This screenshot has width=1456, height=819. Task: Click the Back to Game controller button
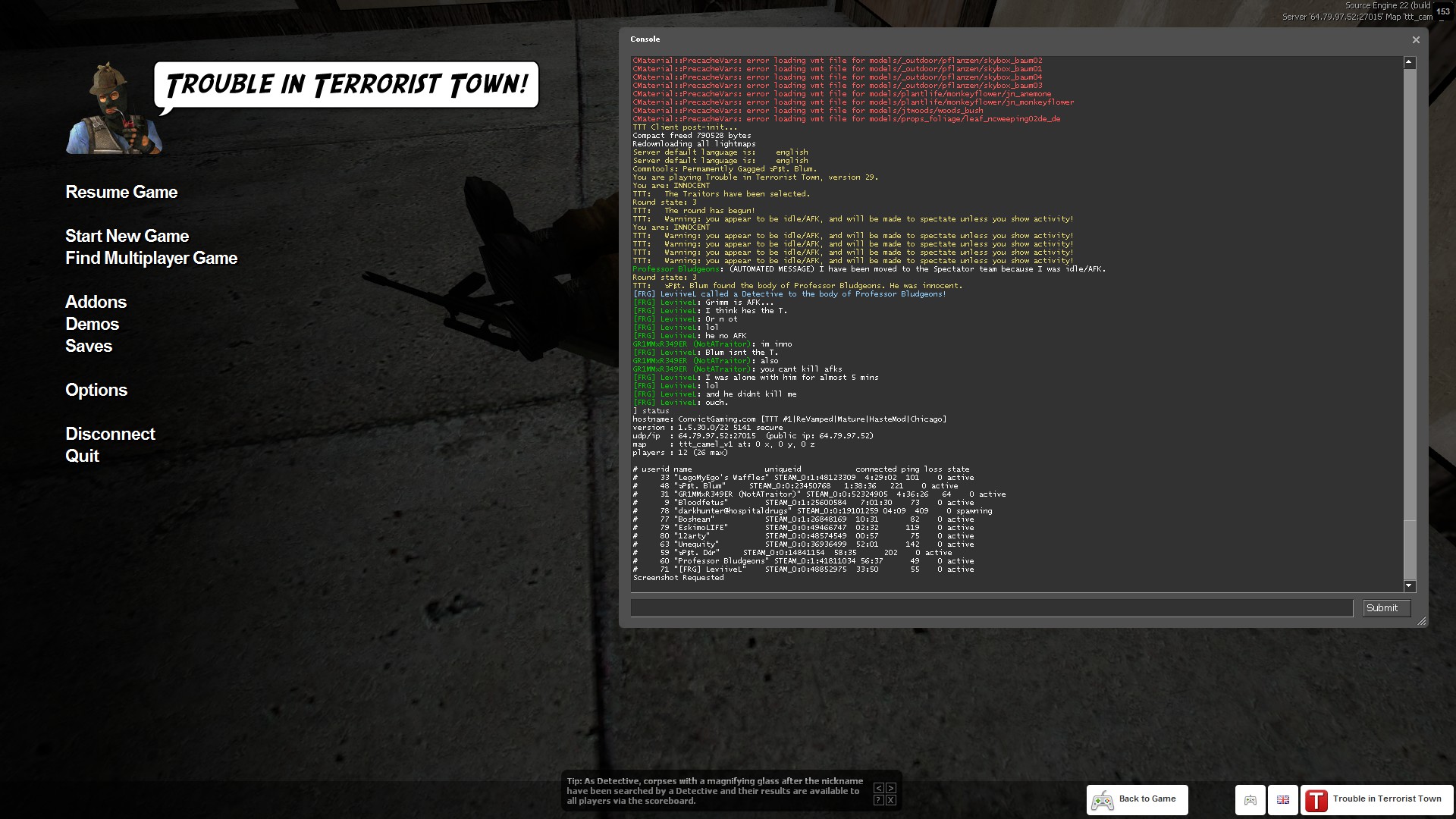click(x=1137, y=799)
